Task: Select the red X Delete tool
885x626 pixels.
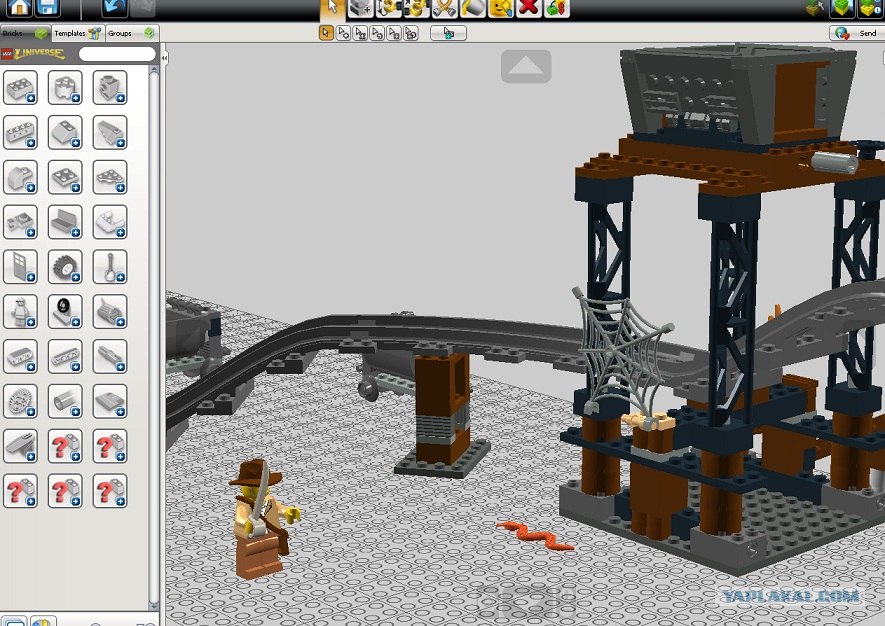Action: [x=529, y=8]
